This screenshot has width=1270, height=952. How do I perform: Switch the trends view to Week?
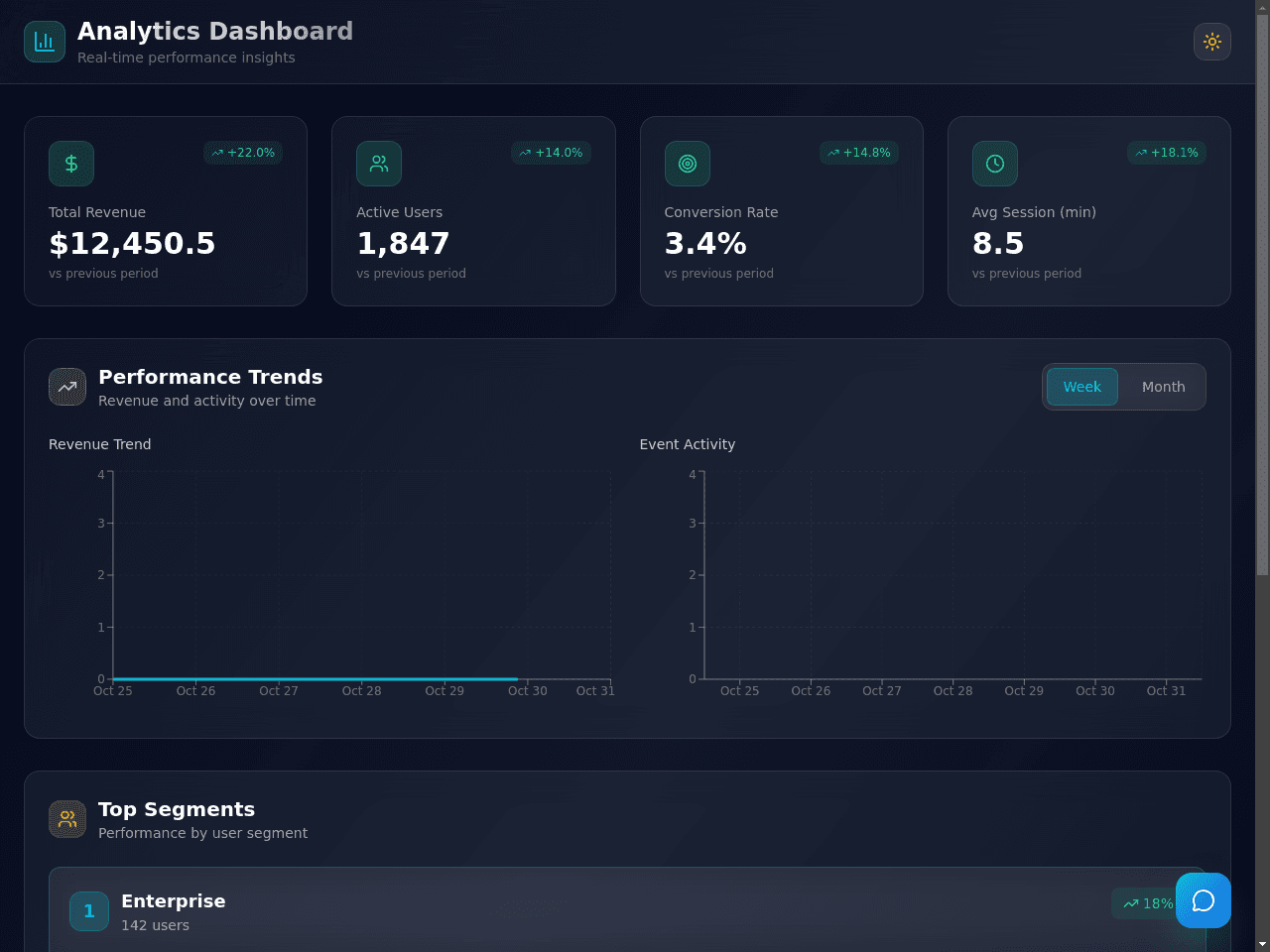1082,387
